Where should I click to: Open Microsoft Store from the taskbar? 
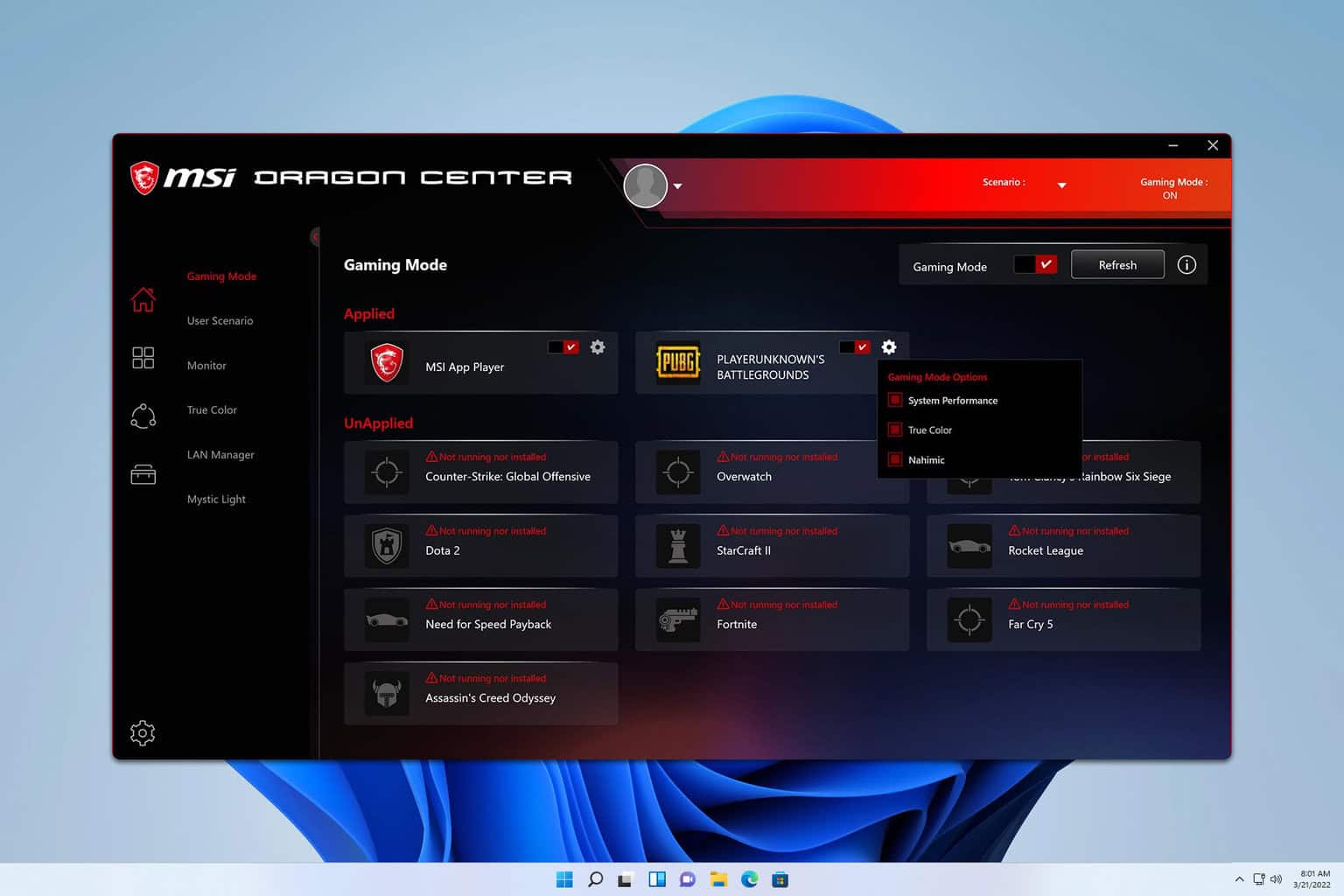coord(780,879)
